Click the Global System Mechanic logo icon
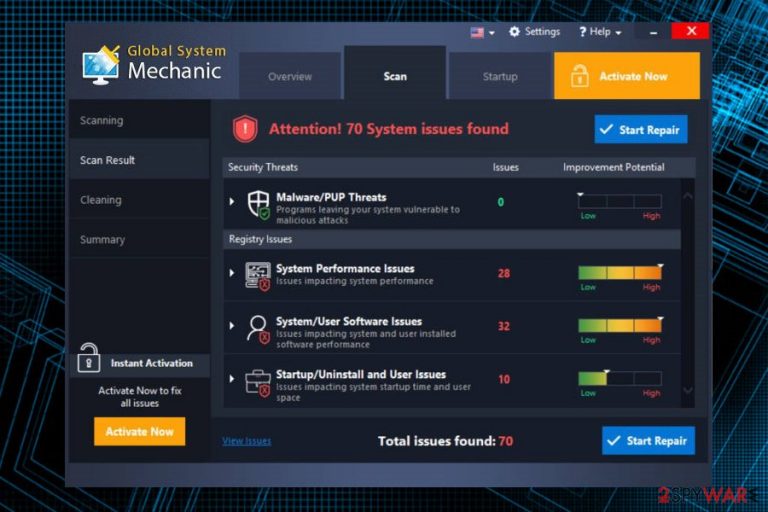This screenshot has width=768, height=512. 101,65
